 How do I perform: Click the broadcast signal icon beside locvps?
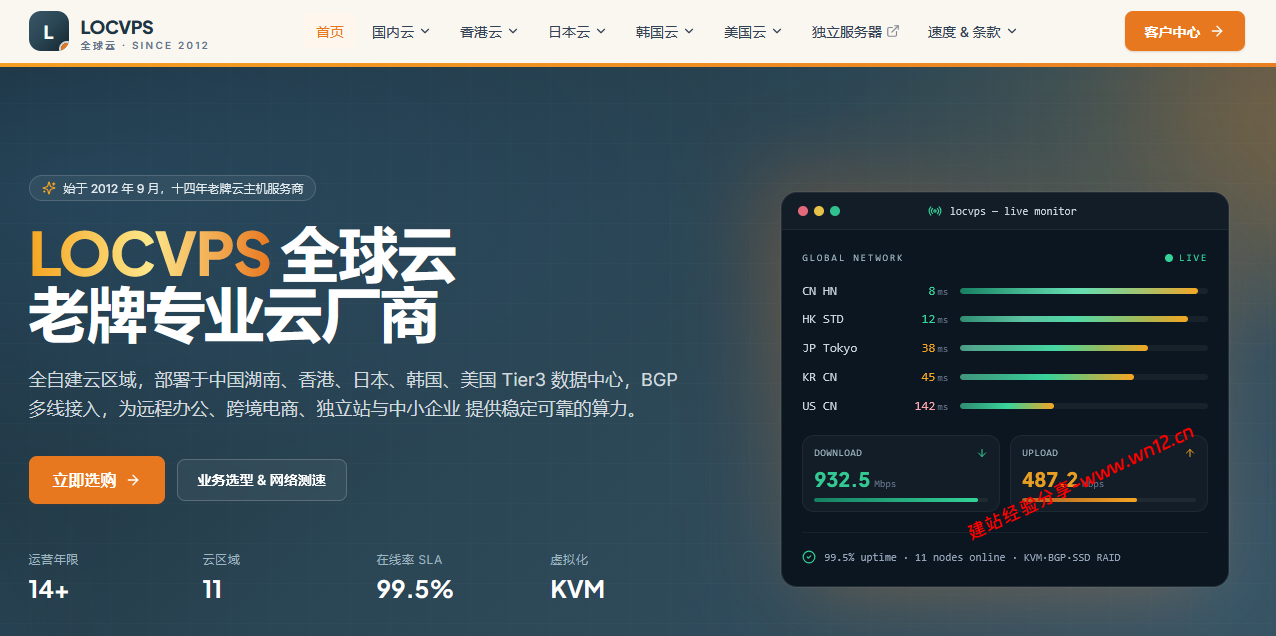935,211
